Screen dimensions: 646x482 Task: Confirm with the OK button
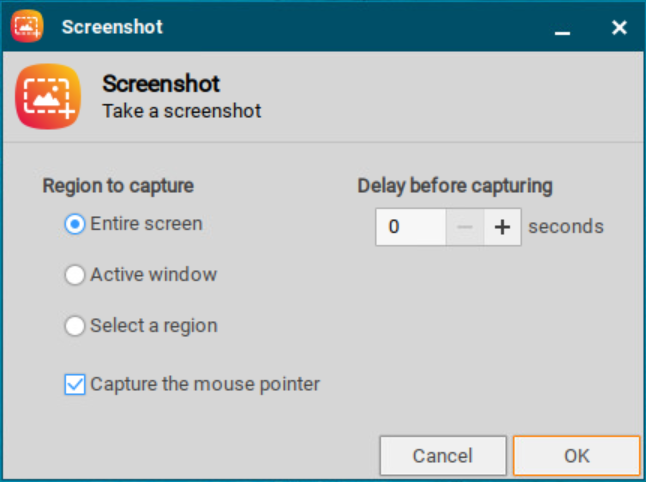[576, 456]
